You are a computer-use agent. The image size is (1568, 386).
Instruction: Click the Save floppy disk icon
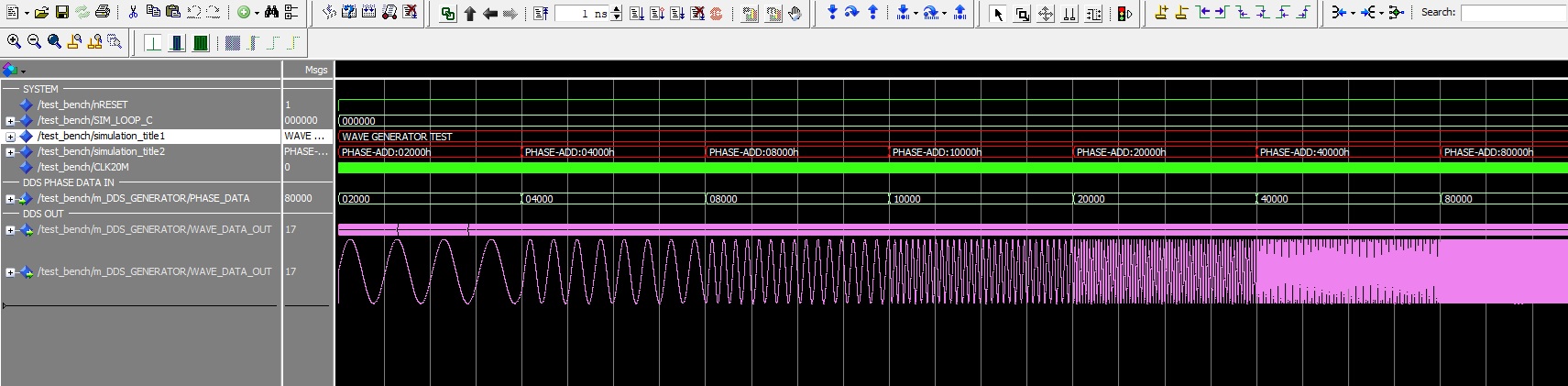[62, 13]
